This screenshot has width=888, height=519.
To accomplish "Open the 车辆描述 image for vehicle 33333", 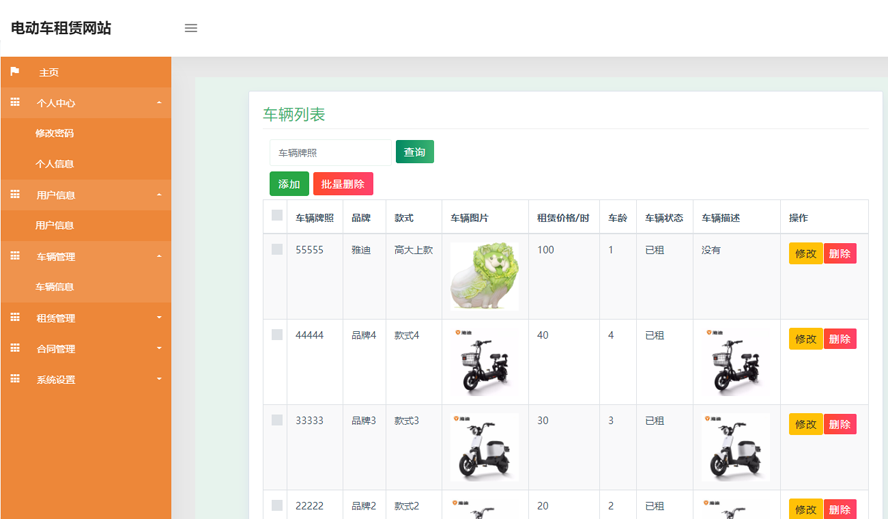I will tap(736, 447).
